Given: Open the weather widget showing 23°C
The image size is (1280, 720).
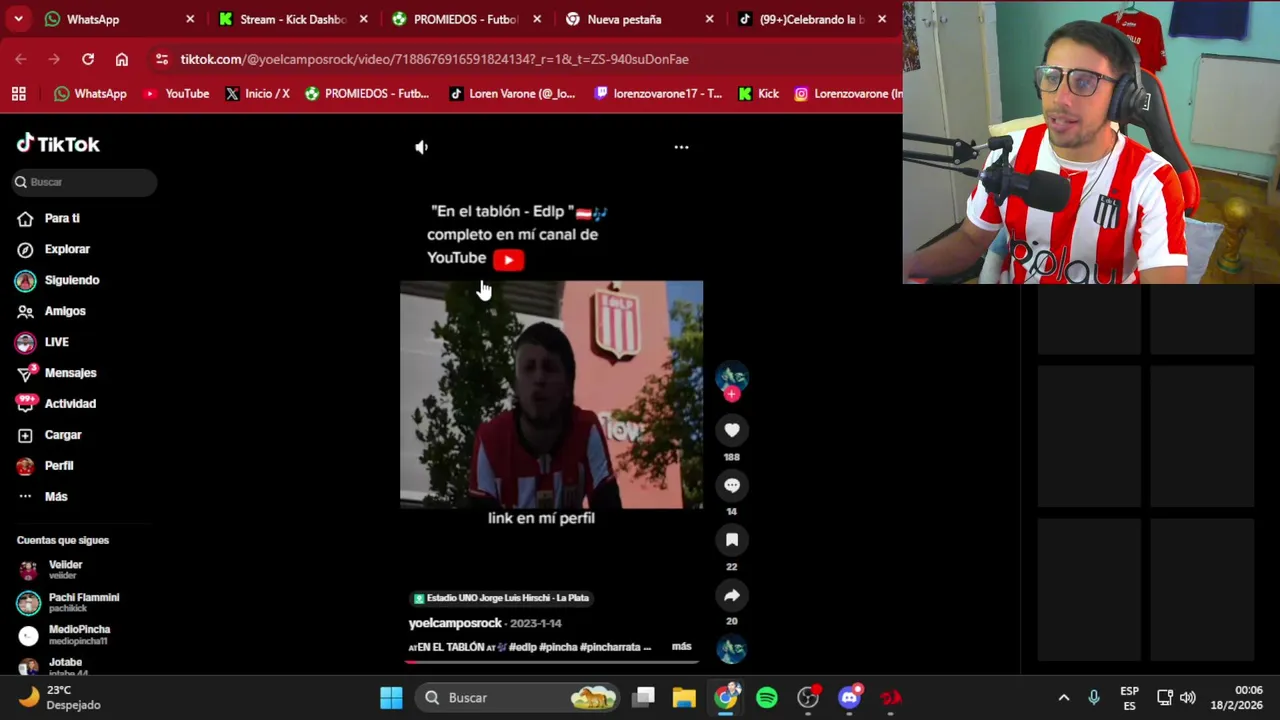Looking at the screenshot, I should pyautogui.click(x=60, y=698).
